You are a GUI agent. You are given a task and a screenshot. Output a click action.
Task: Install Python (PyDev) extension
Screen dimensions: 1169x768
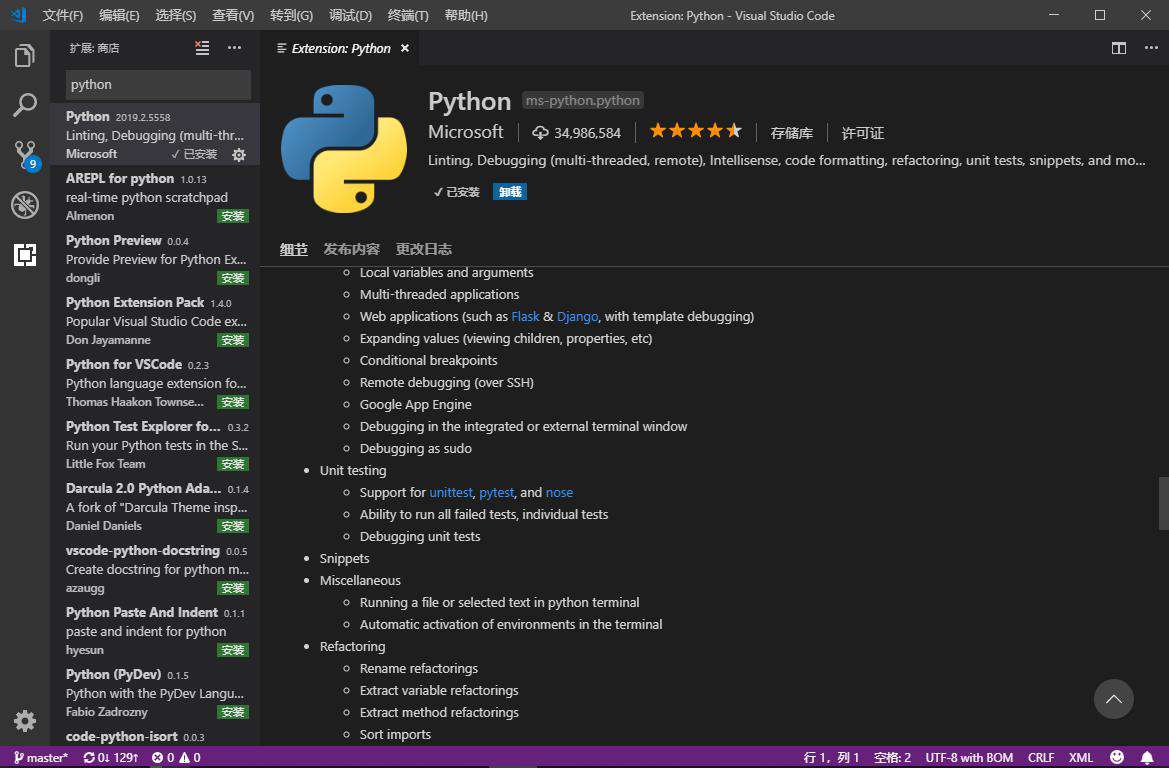(233, 712)
